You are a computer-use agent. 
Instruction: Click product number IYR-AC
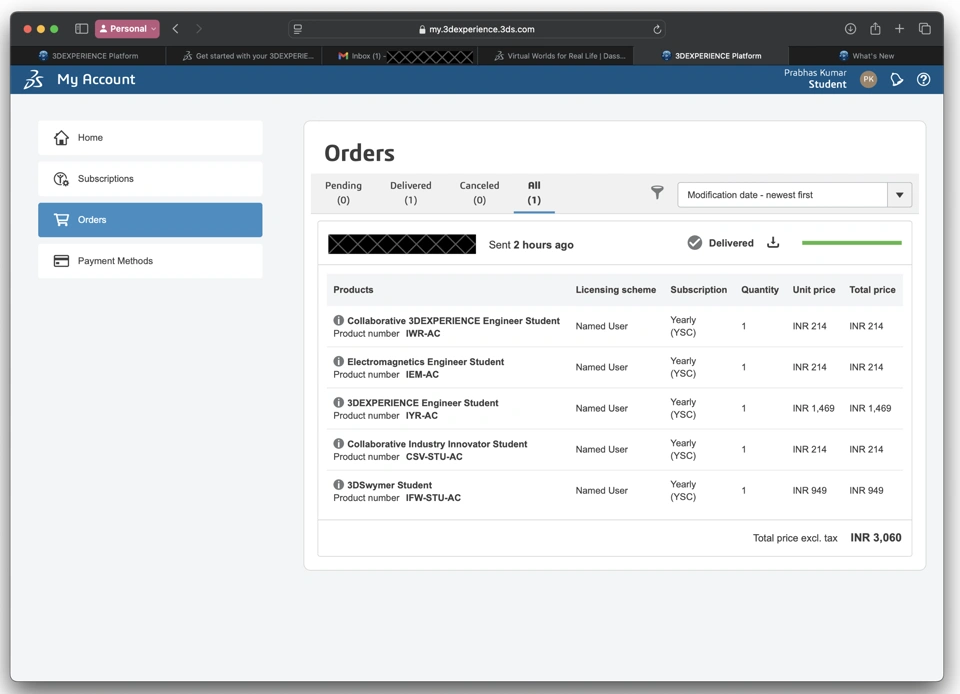[x=422, y=416]
